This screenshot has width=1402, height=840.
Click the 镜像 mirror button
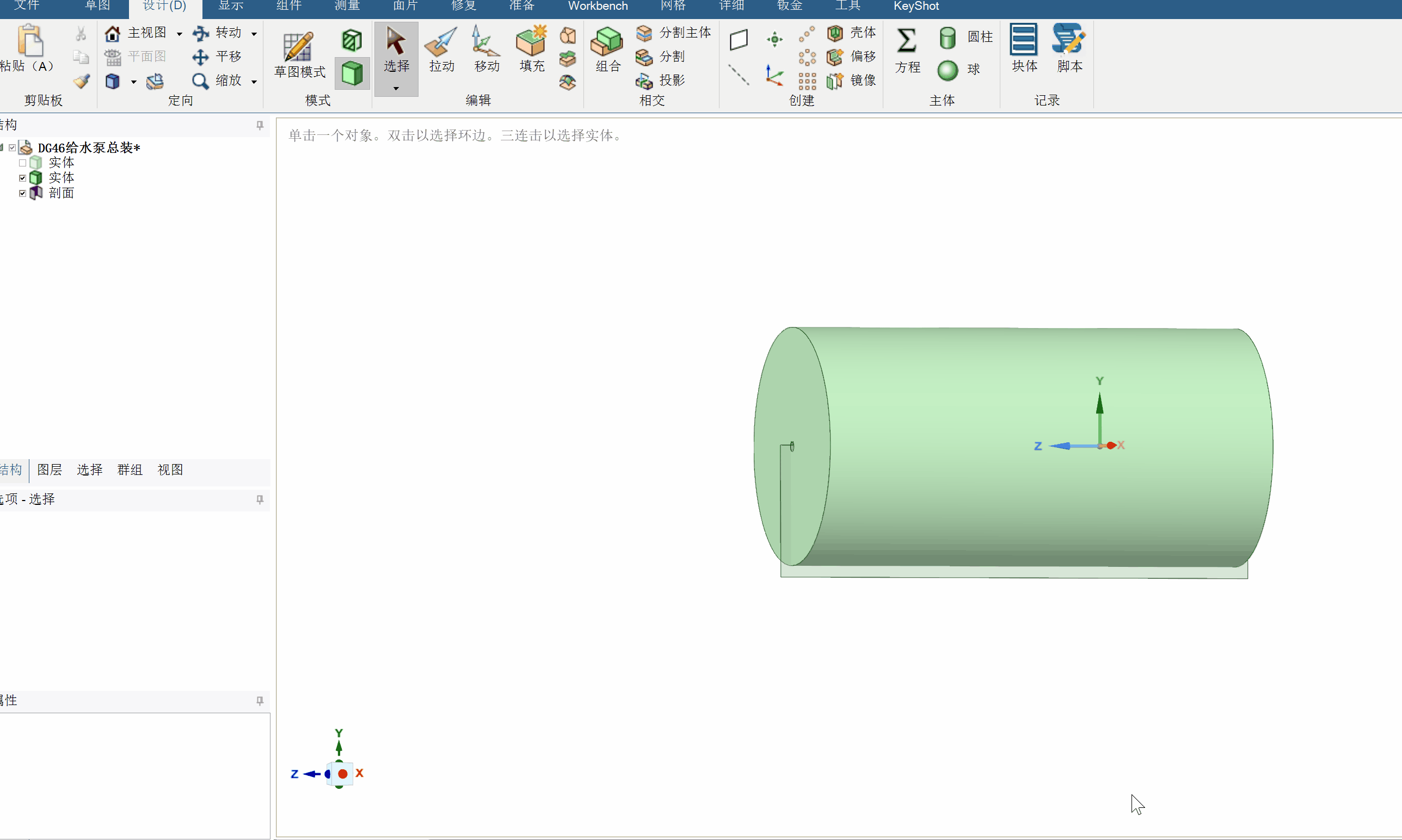(x=851, y=81)
